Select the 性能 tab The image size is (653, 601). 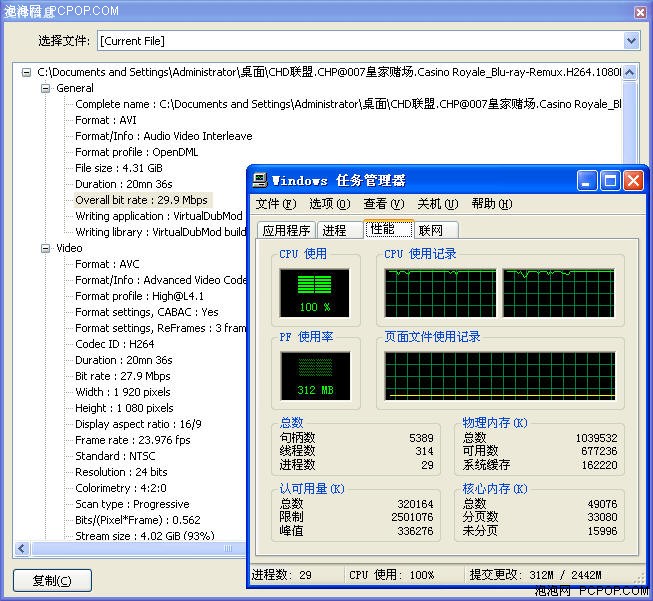(x=389, y=229)
